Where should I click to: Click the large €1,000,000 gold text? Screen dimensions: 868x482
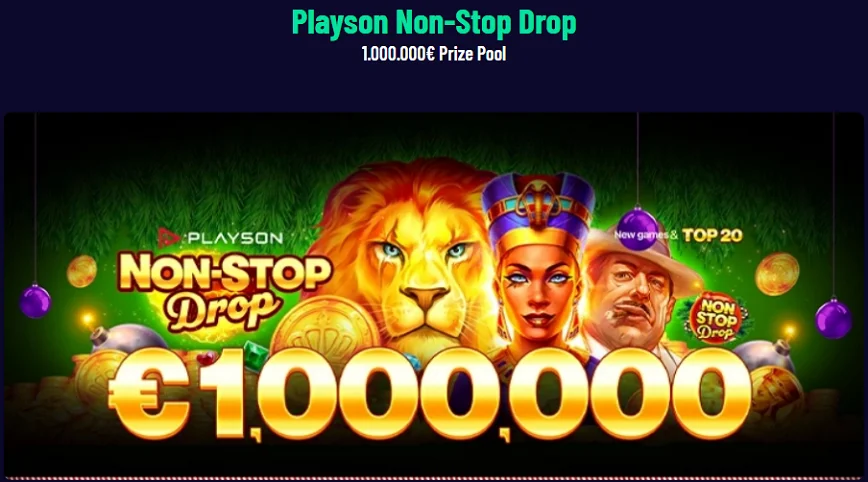(429, 393)
